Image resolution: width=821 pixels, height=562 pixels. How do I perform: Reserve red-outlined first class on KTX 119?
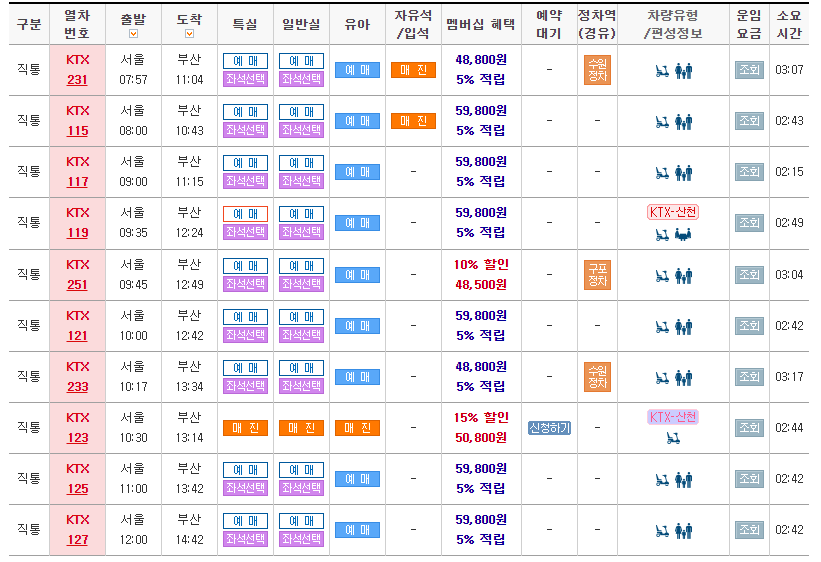coord(246,214)
